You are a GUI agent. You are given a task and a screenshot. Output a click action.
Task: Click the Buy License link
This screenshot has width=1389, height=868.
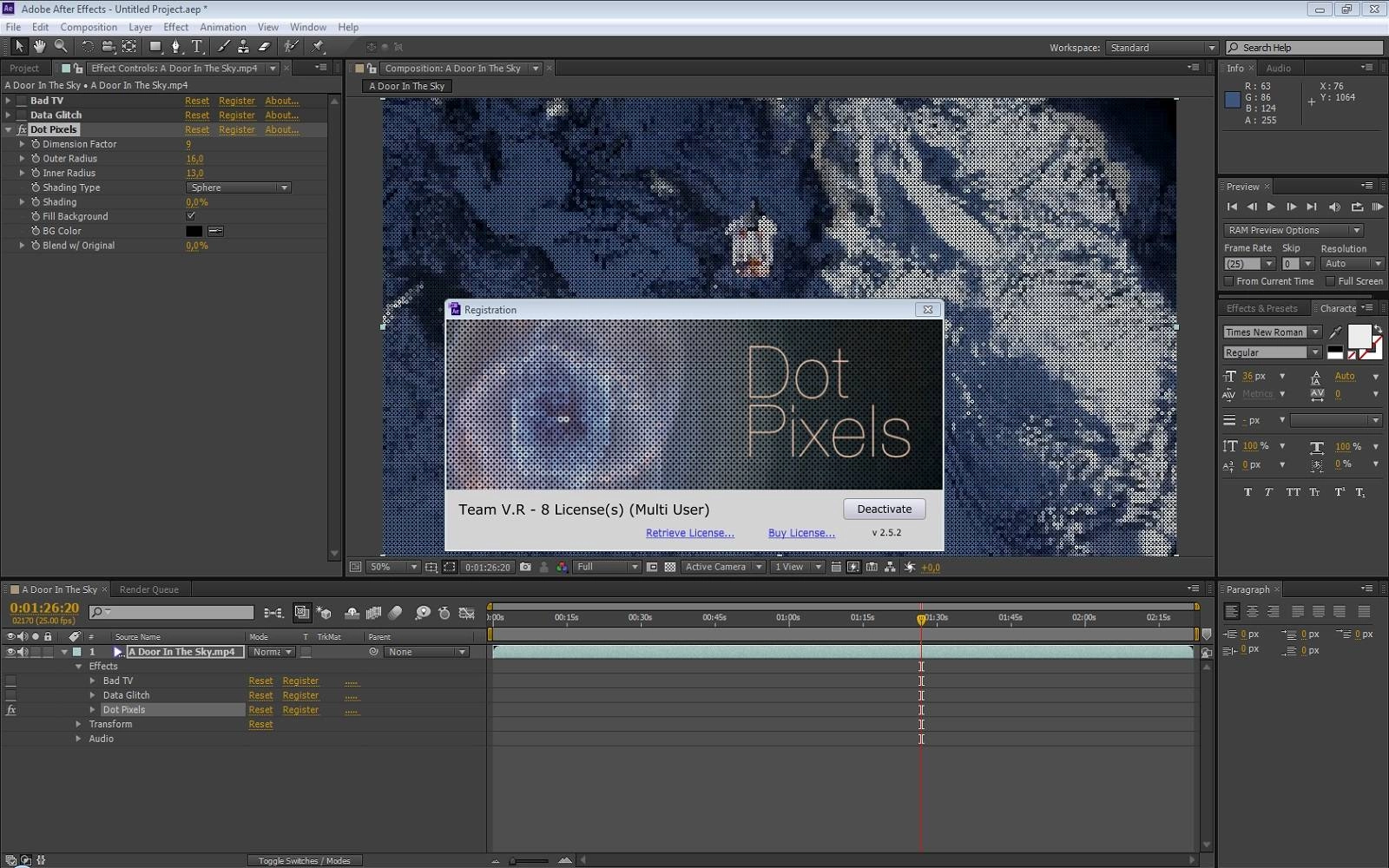[x=801, y=533]
